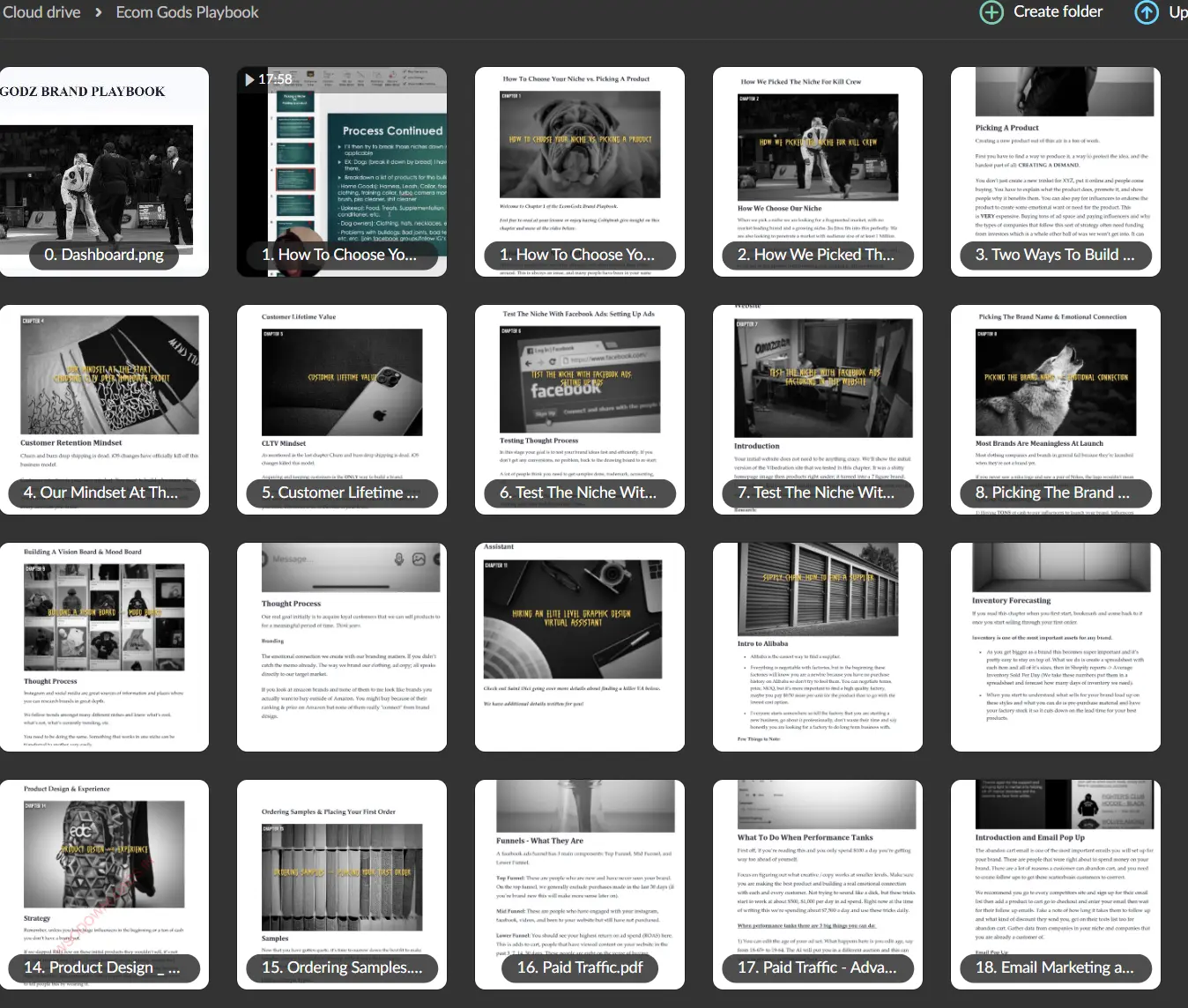Open the Intro to Alibaba document thumbnail
The image size is (1188, 1008).
(818, 648)
